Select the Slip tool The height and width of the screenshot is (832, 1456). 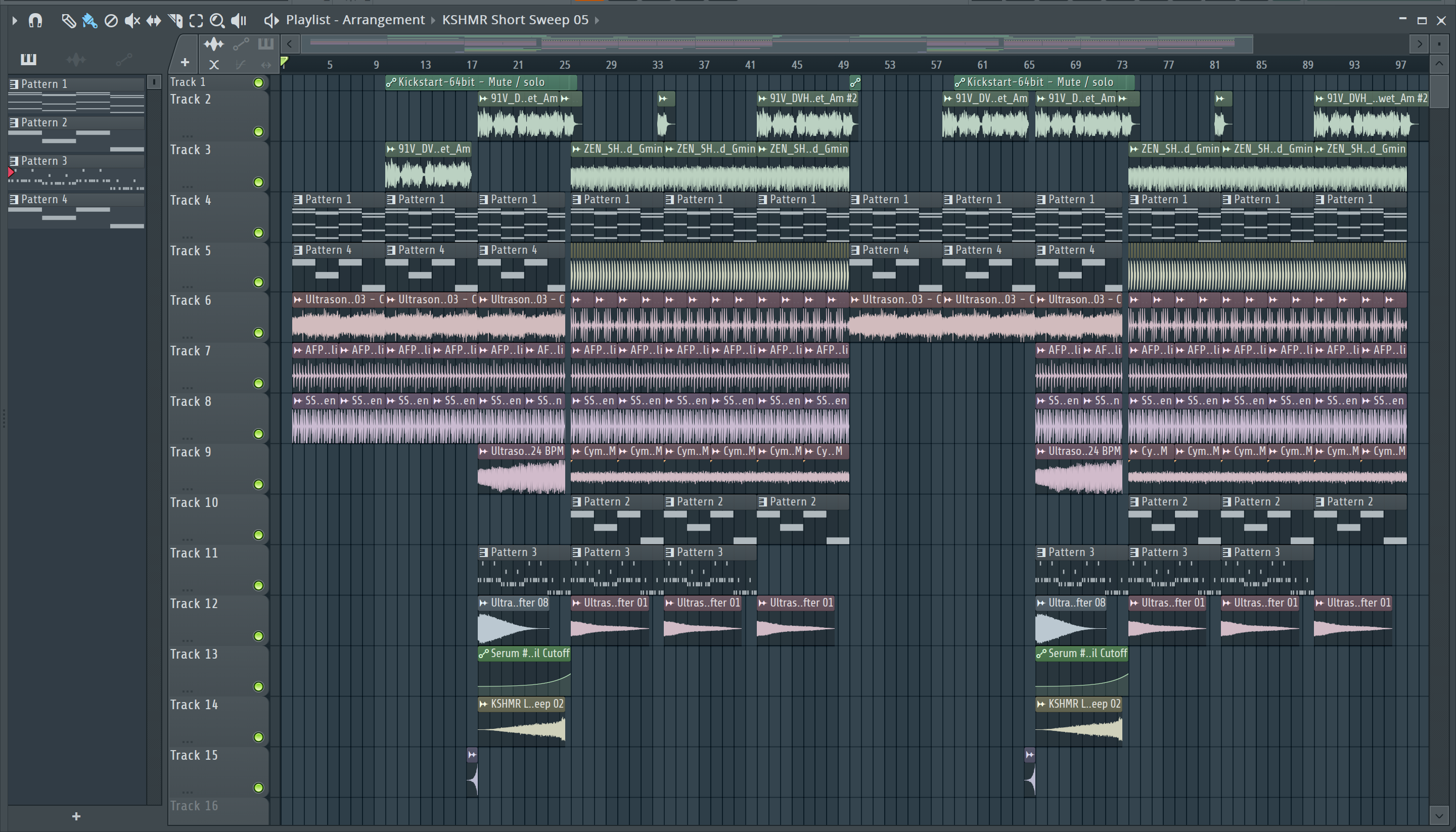154,21
